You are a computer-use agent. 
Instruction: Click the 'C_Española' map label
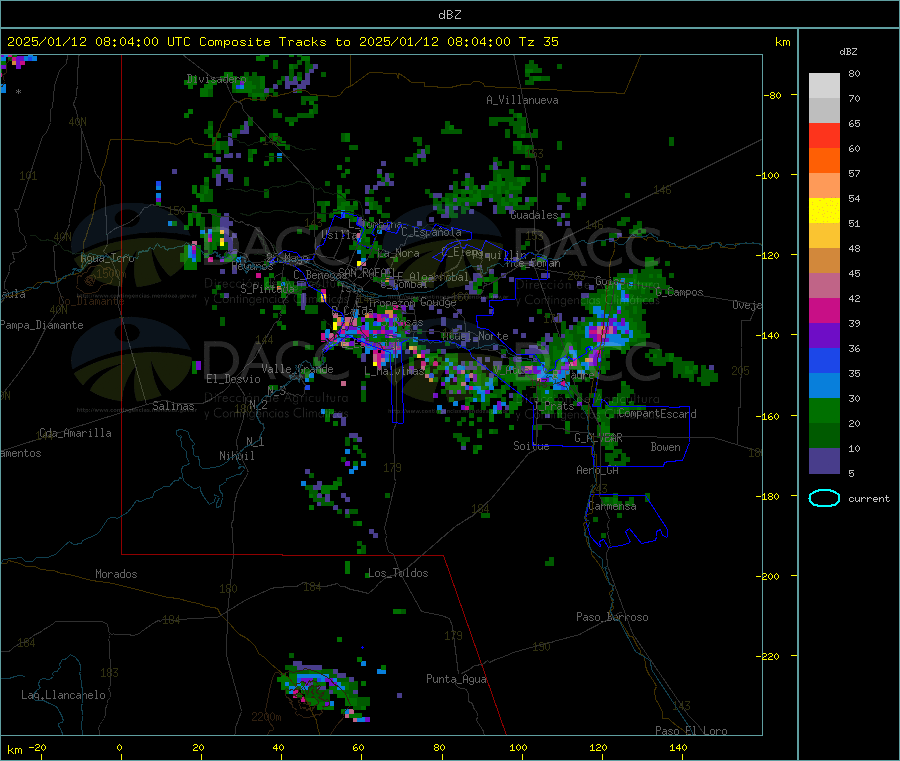432,232
